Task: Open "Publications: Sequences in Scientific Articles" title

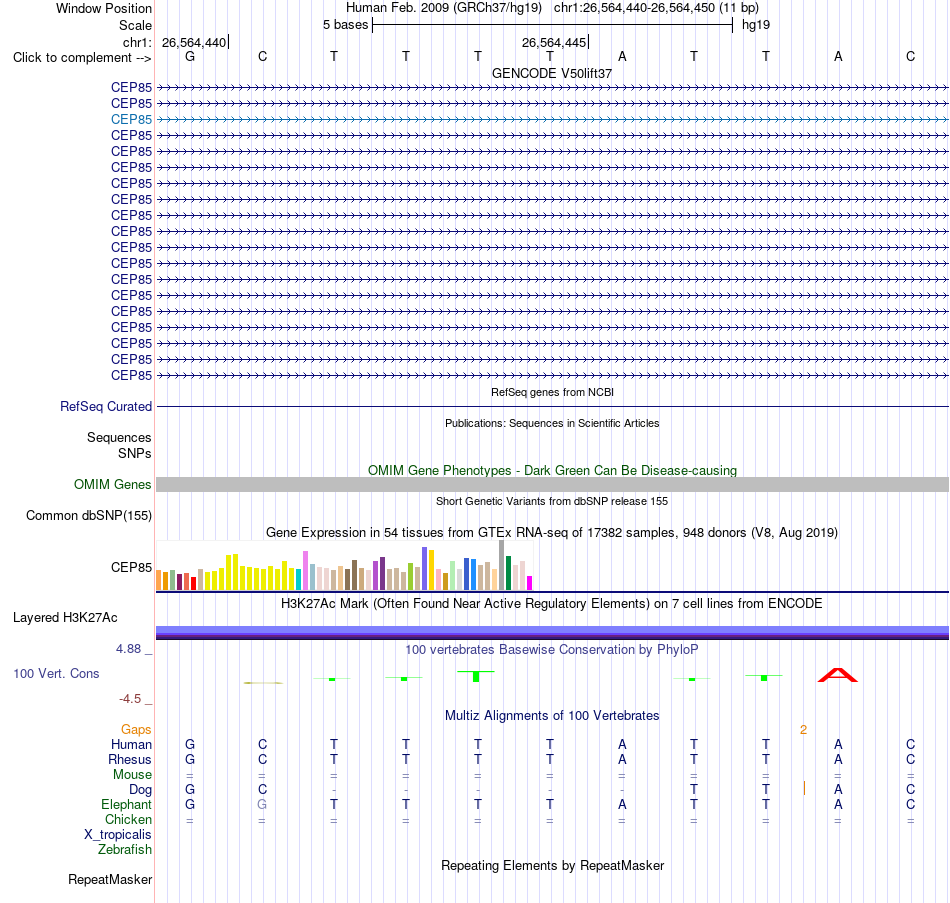Action: point(552,423)
